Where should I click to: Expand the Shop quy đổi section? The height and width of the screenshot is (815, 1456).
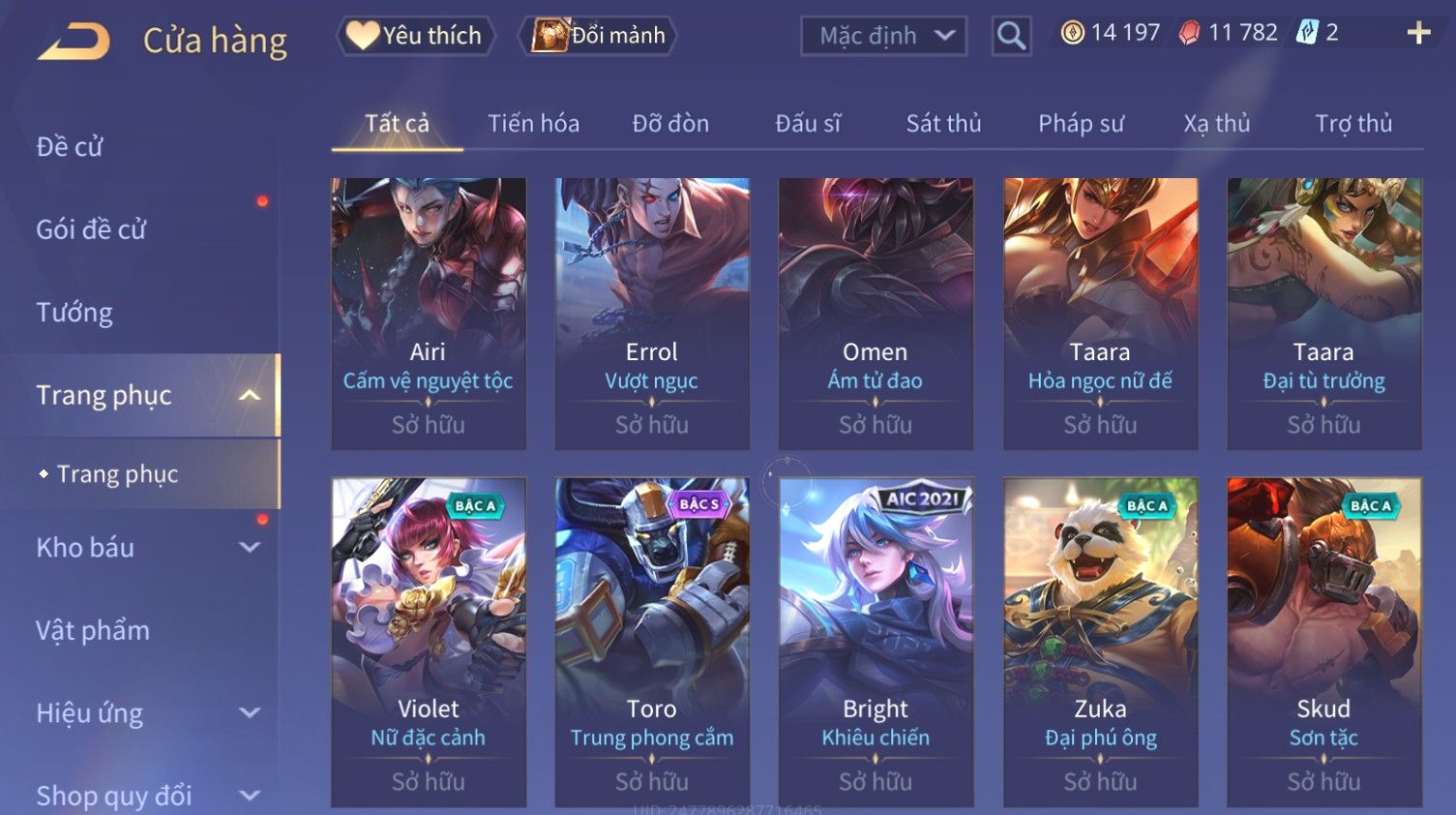click(x=250, y=796)
